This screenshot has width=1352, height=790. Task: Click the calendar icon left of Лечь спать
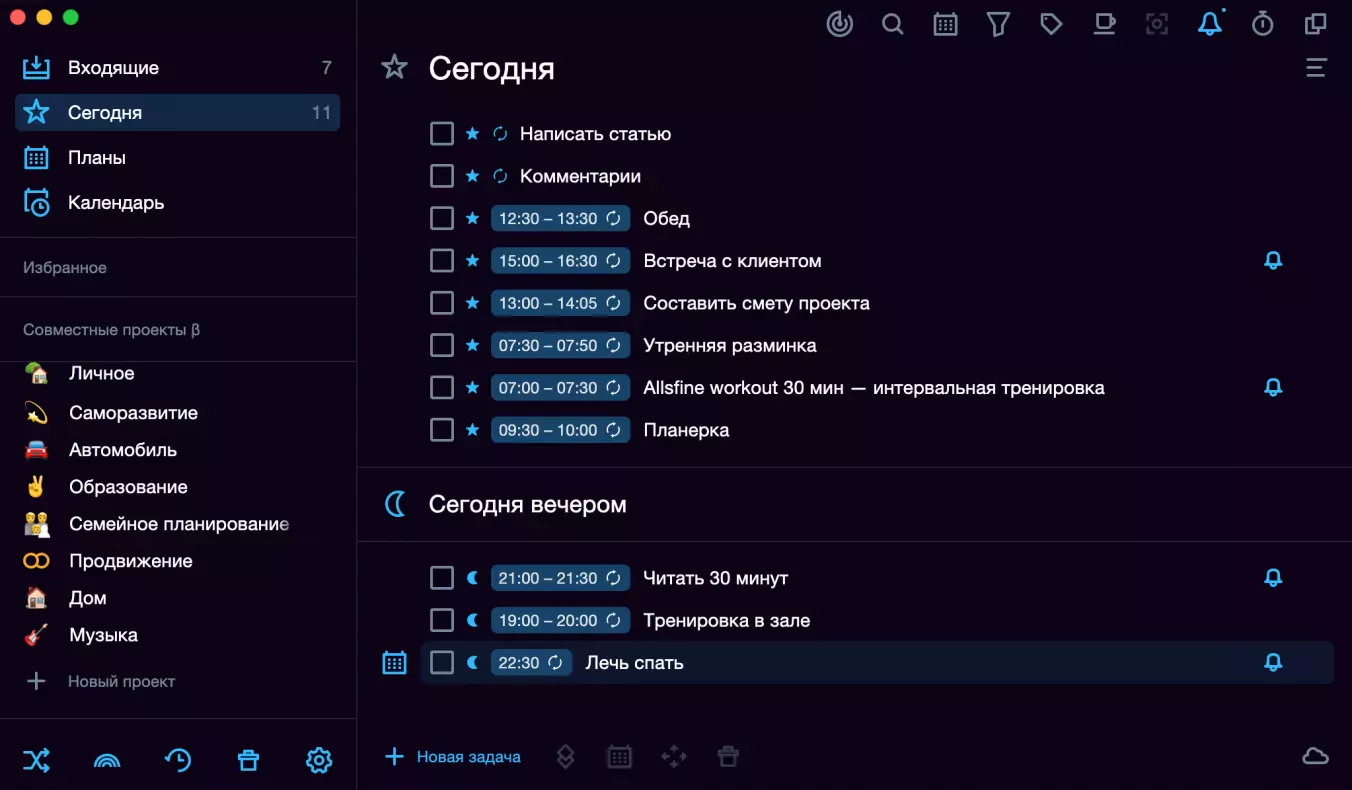pos(395,662)
